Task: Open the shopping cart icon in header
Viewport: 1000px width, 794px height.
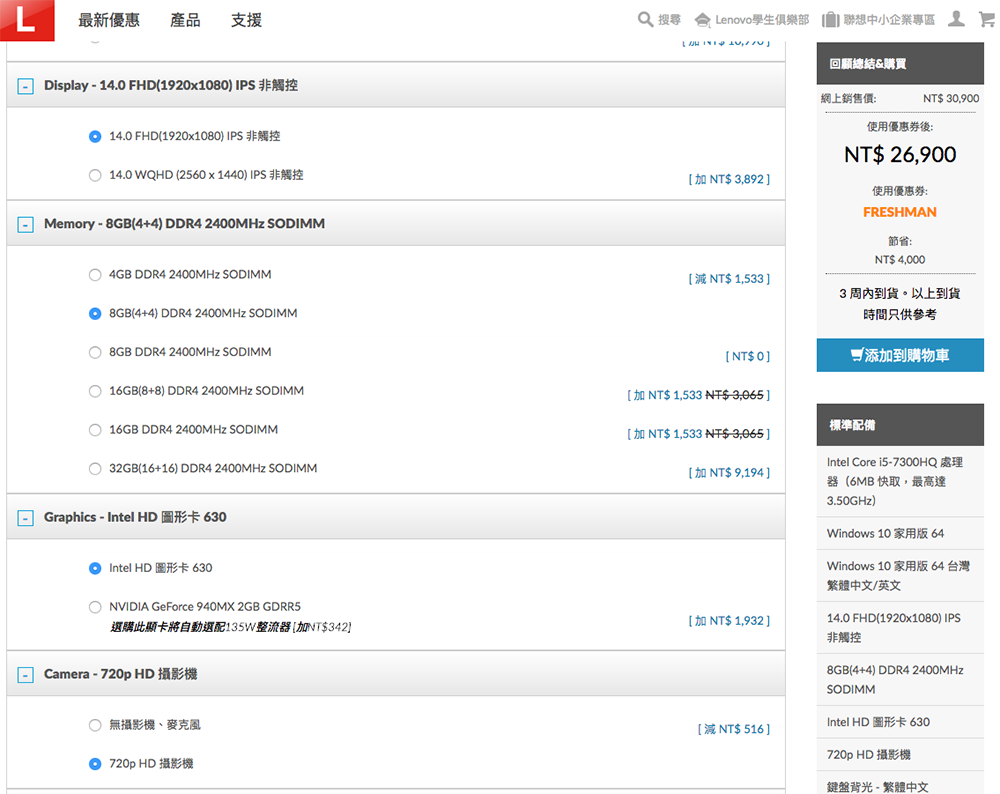Action: coord(985,20)
